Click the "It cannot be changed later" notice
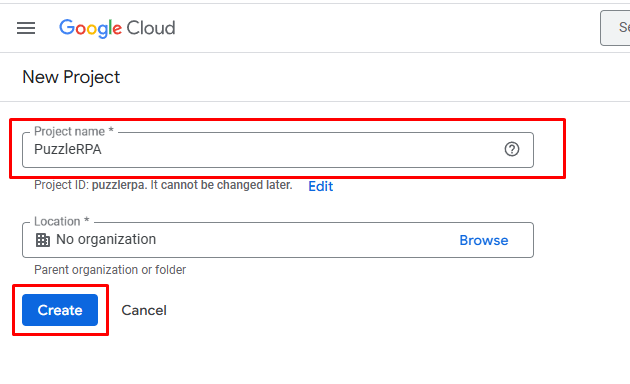 pos(221,185)
